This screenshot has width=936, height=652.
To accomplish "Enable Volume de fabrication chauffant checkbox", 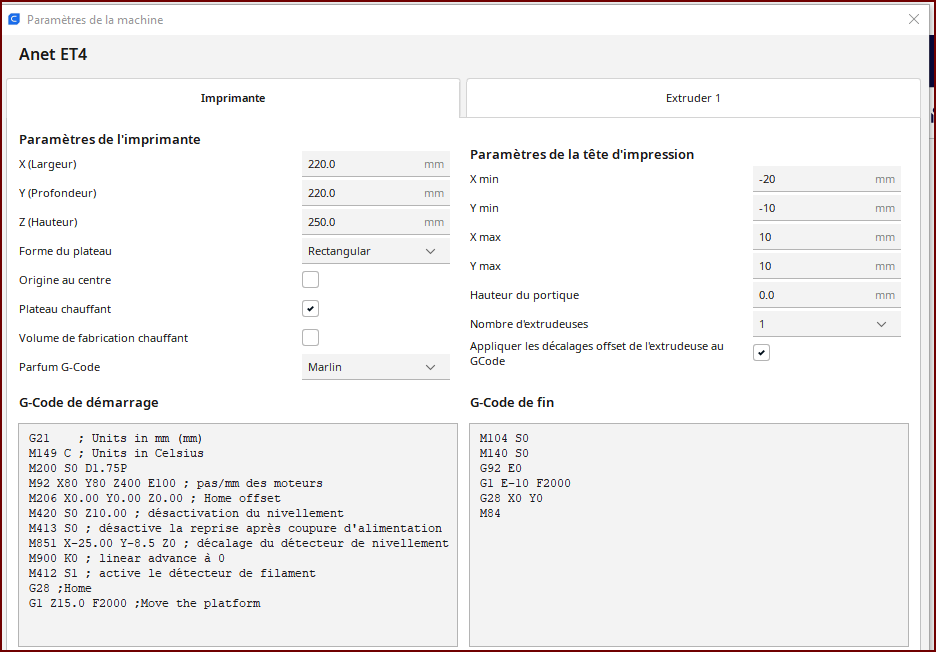I will tap(310, 337).
